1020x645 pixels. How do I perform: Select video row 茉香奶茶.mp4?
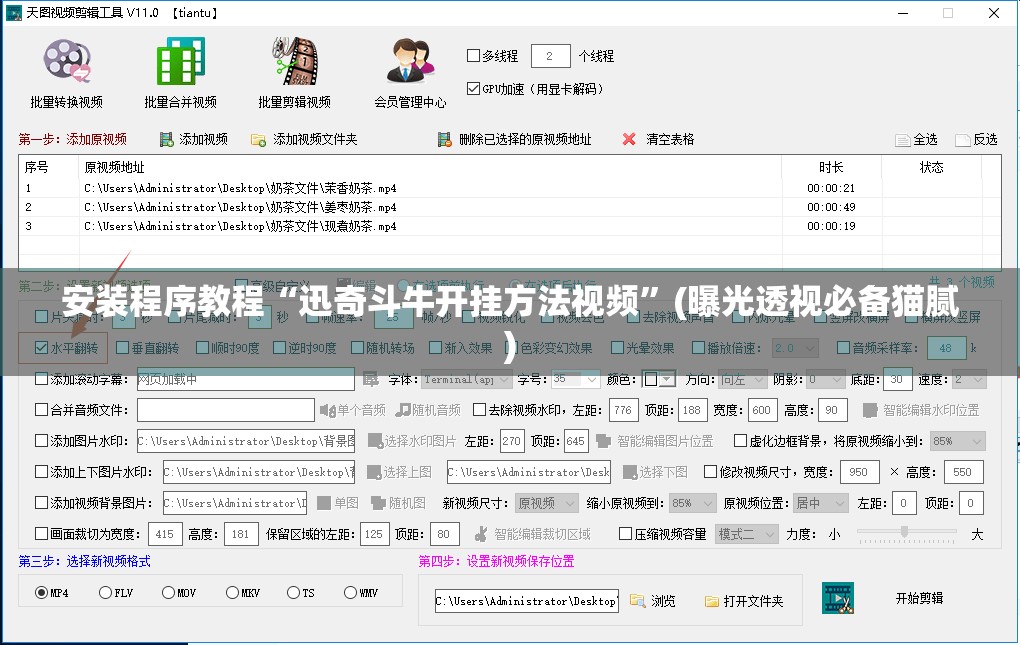[x=509, y=188]
